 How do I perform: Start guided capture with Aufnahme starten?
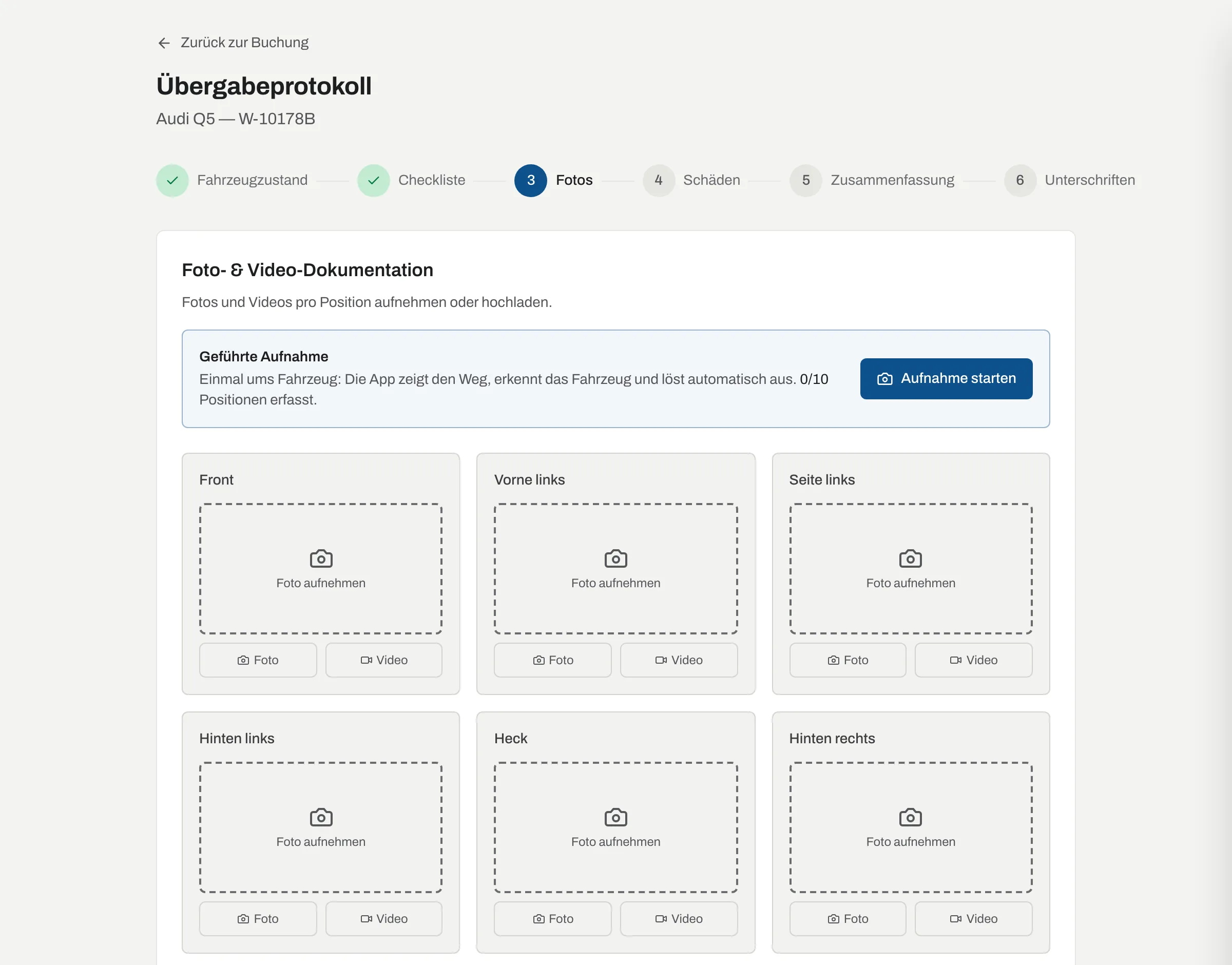[x=946, y=378]
